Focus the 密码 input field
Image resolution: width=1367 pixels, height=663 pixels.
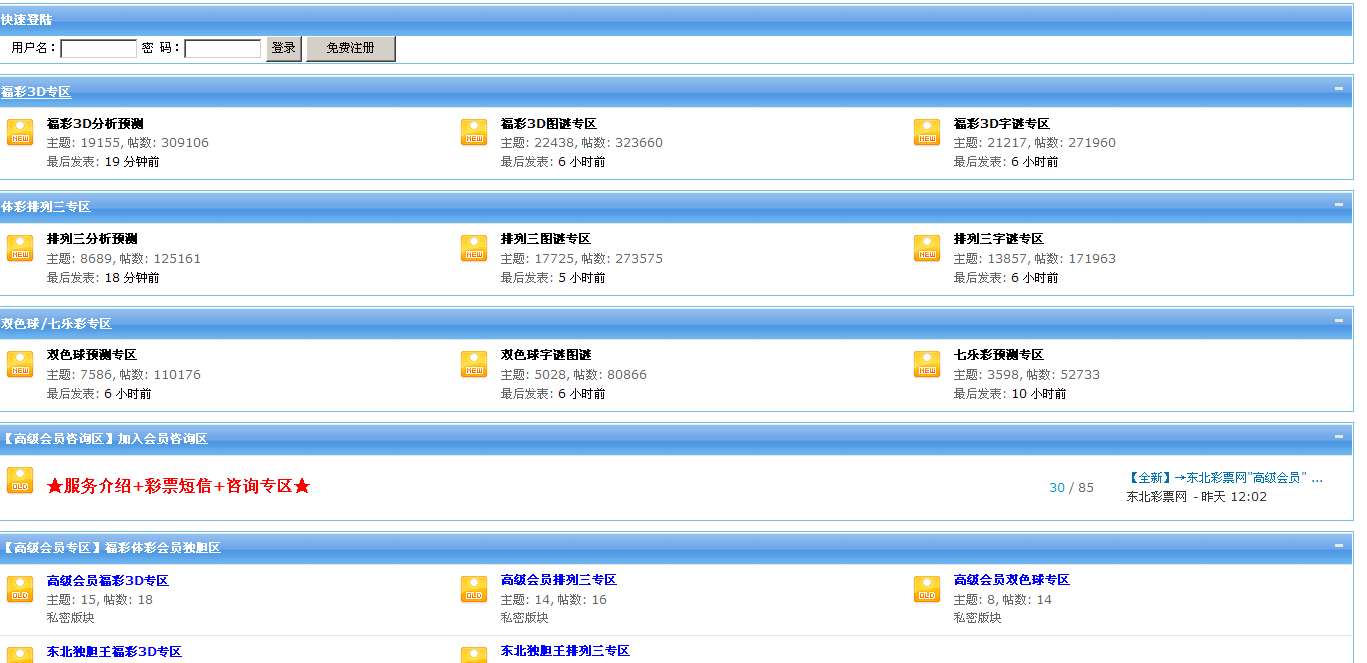223,48
